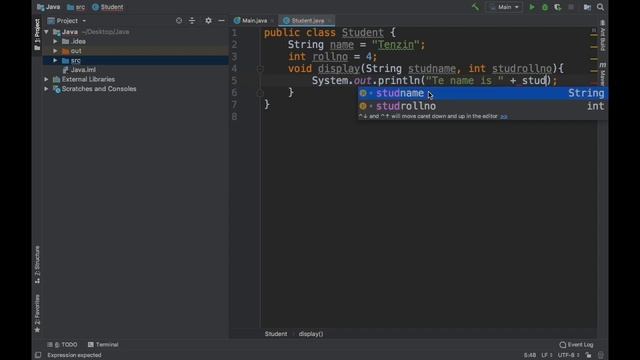This screenshot has height=360, width=640.
Task: Open the TODO tool window
Action: point(62,344)
